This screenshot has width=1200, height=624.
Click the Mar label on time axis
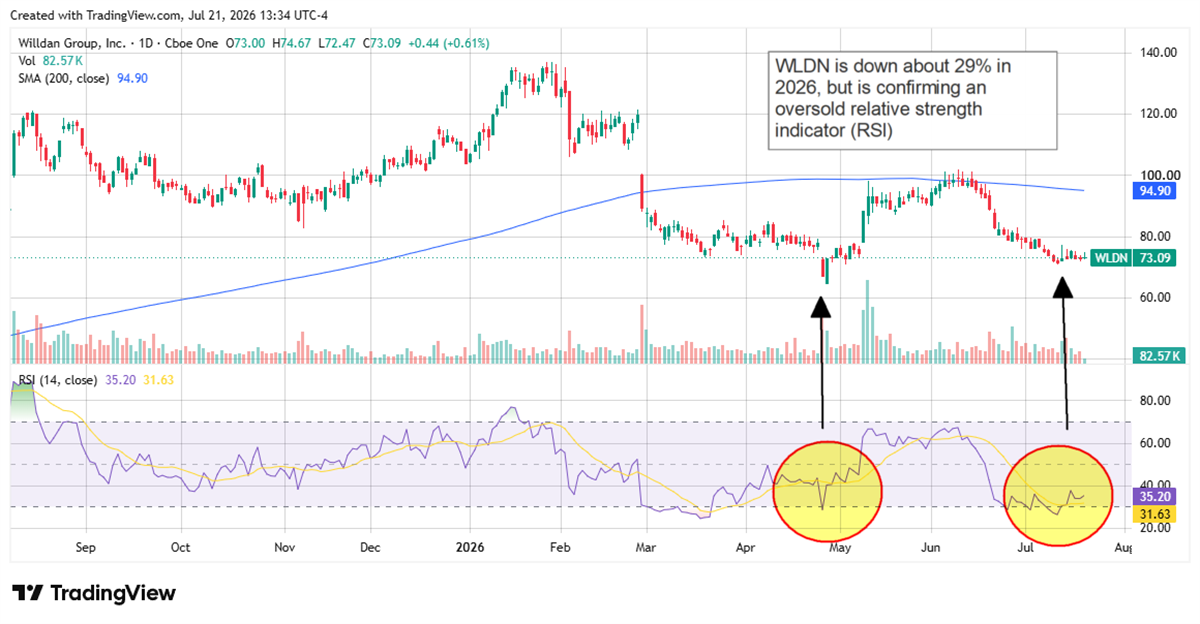coord(646,548)
